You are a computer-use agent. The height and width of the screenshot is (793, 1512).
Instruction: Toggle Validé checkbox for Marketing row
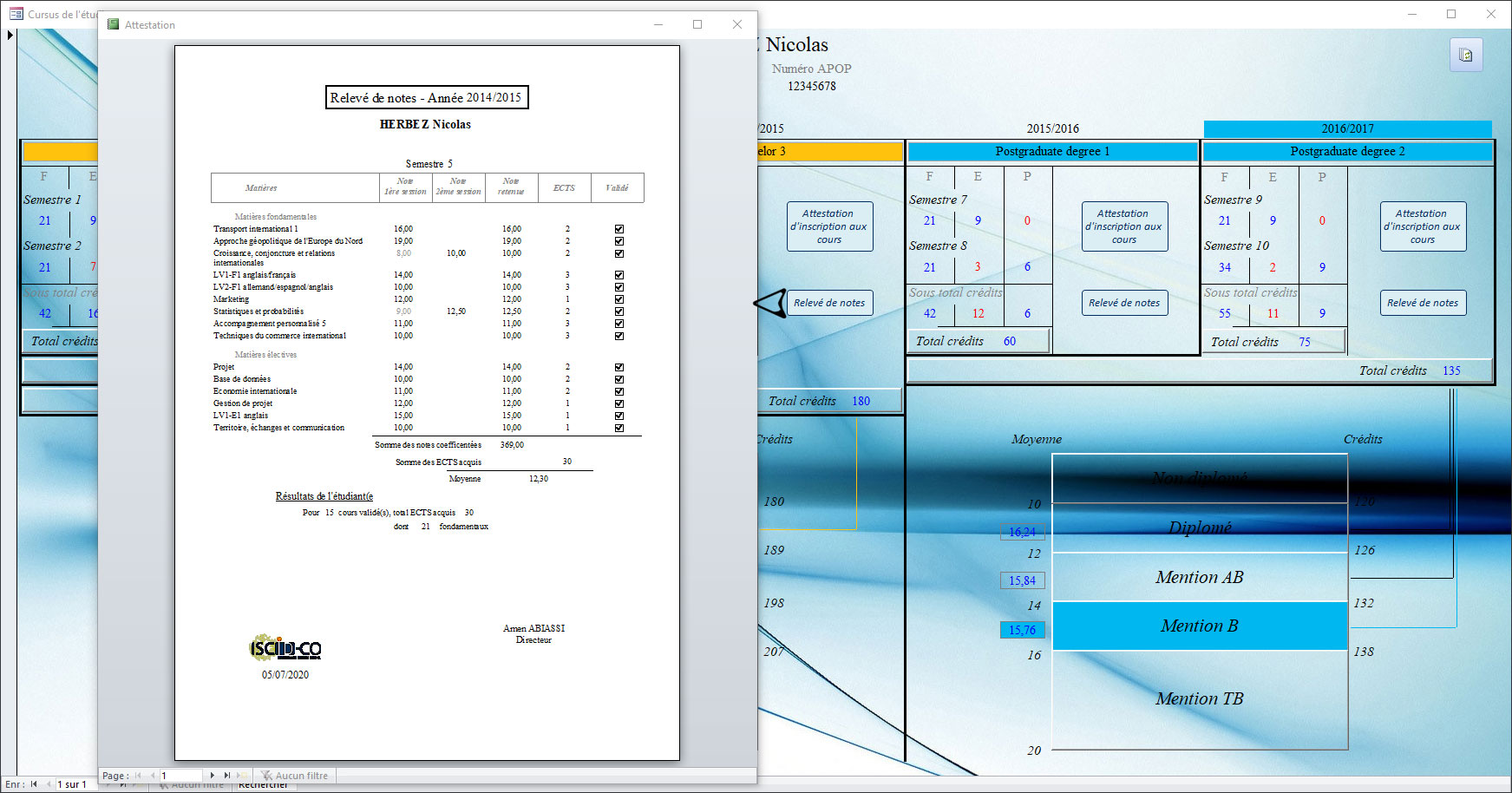[619, 299]
